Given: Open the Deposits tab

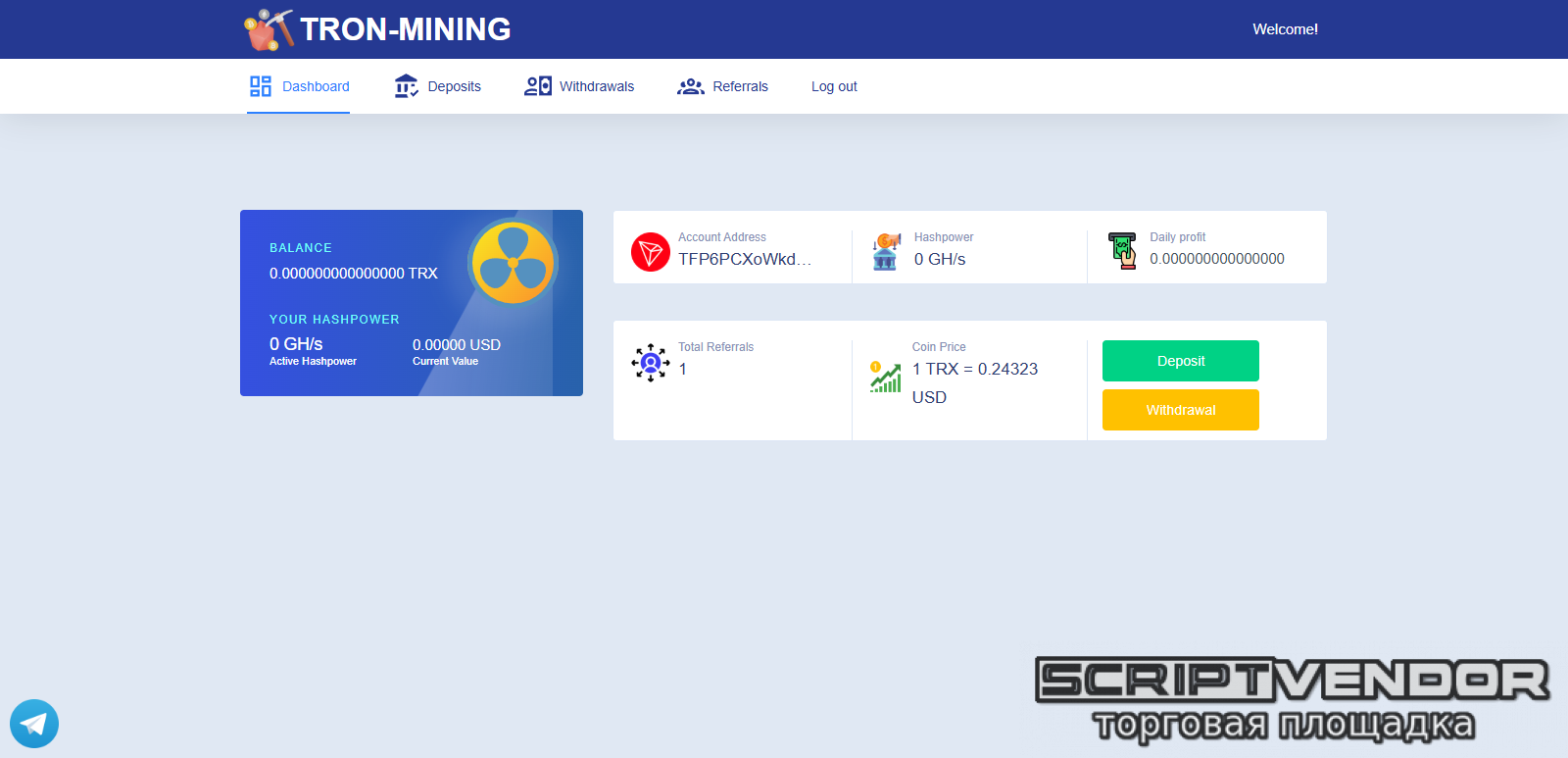Looking at the screenshot, I should pyautogui.click(x=454, y=86).
